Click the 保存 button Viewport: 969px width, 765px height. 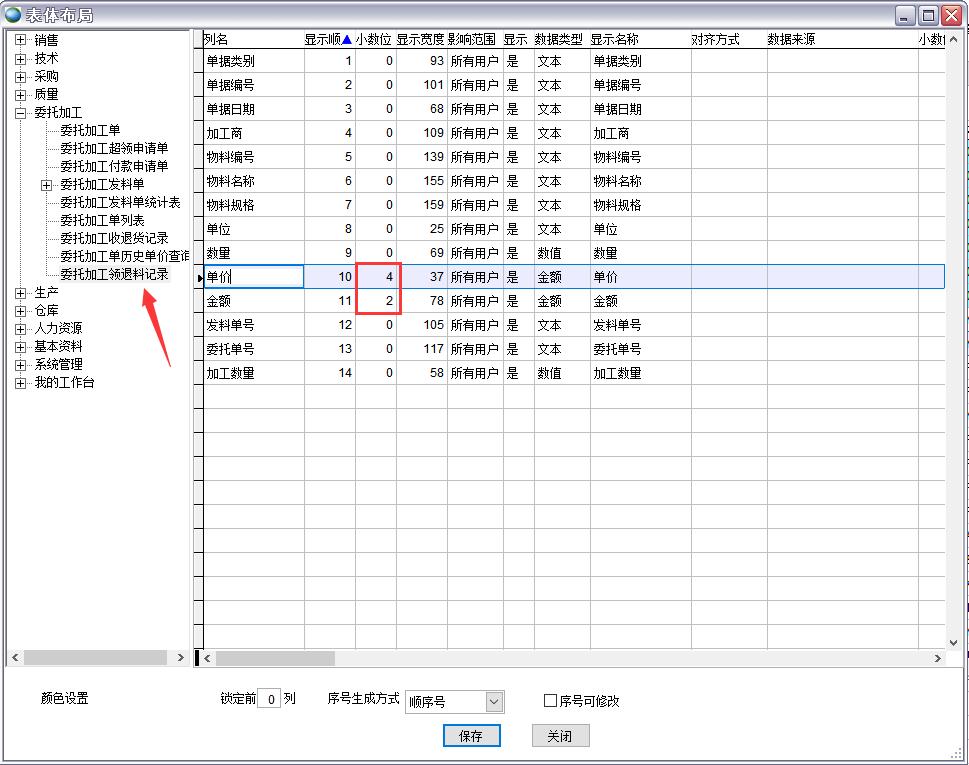tap(471, 736)
